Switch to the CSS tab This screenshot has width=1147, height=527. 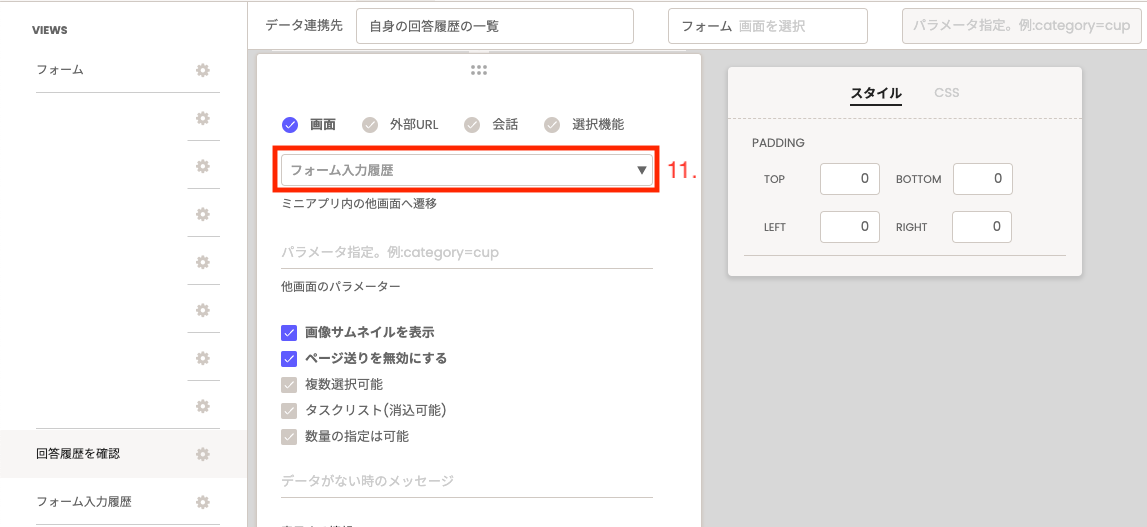tap(947, 93)
